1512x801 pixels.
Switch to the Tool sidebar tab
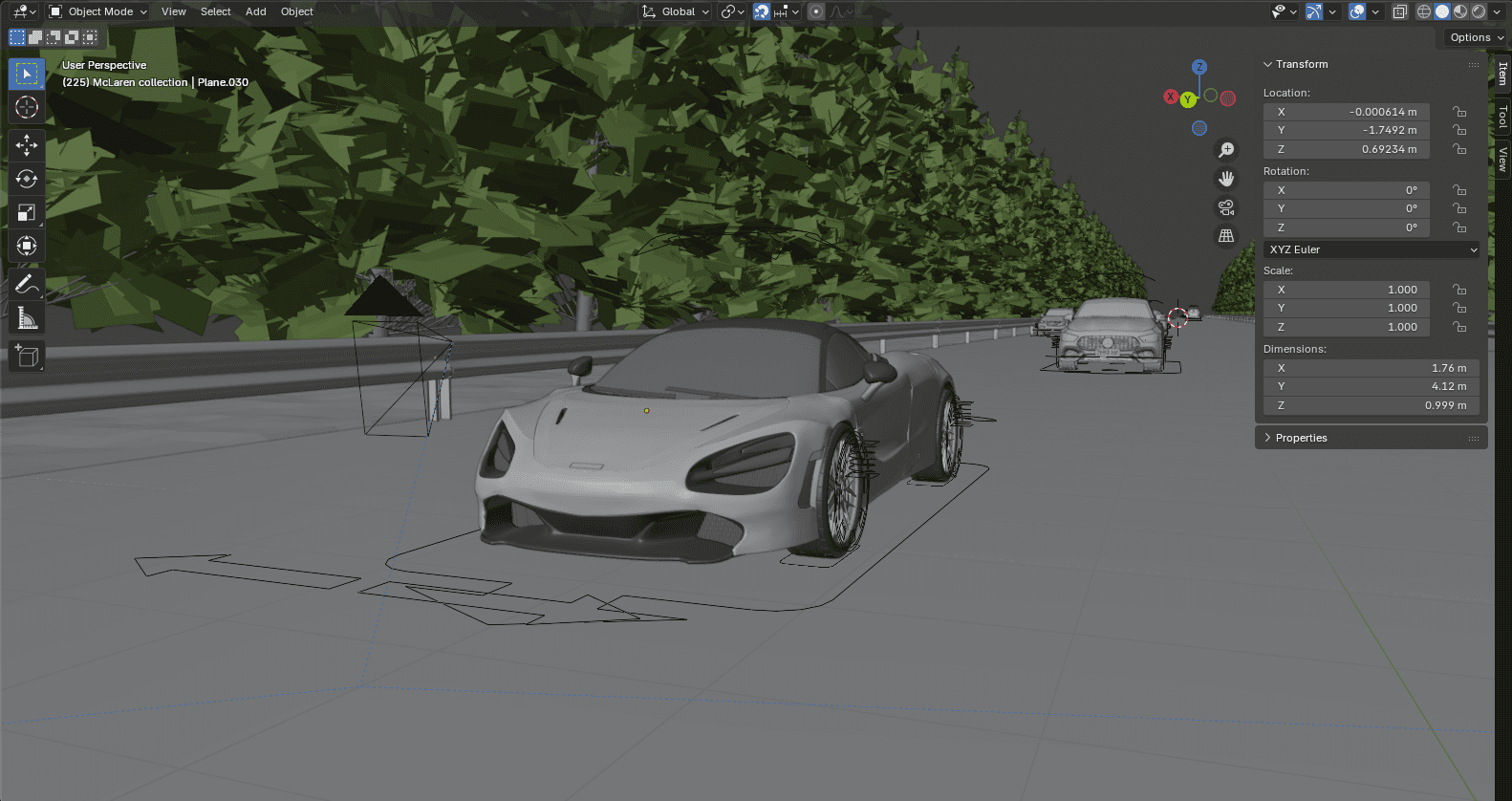1503,118
